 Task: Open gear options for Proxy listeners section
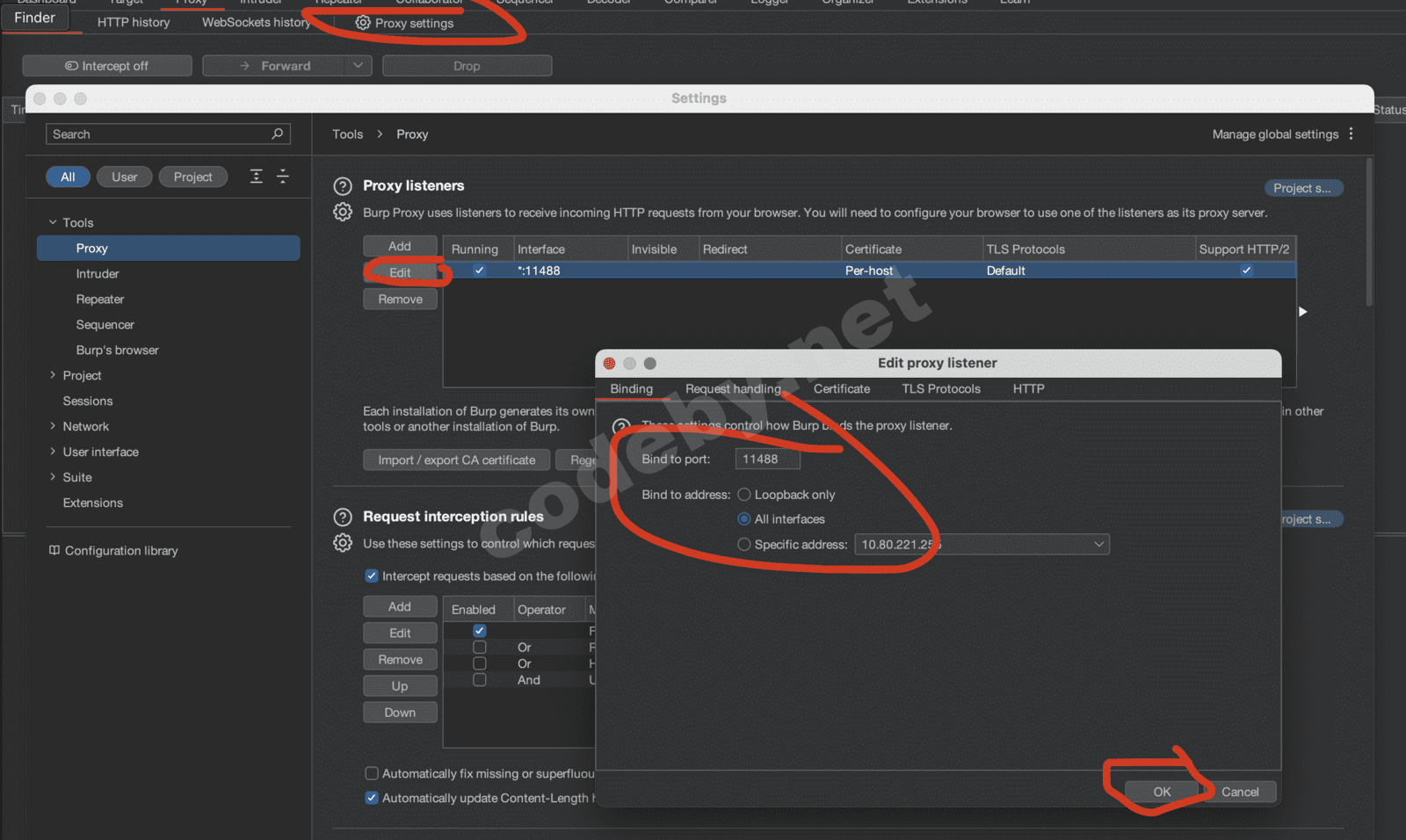[x=343, y=212]
